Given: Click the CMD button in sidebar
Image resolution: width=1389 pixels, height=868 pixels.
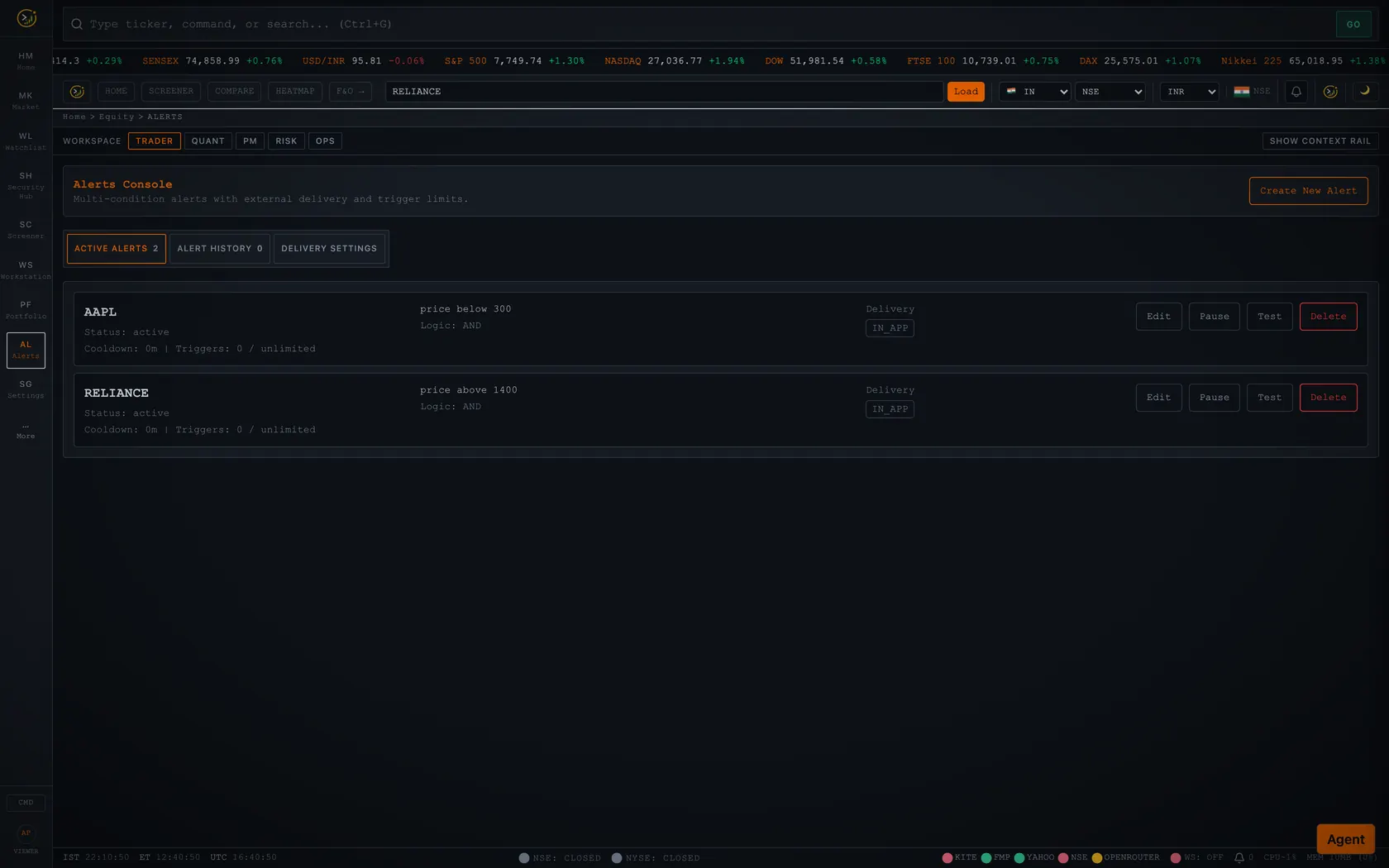Looking at the screenshot, I should point(26,803).
